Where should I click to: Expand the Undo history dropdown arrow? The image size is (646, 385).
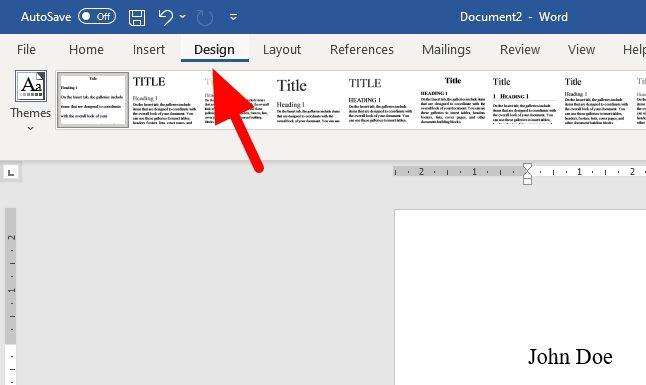click(x=183, y=17)
